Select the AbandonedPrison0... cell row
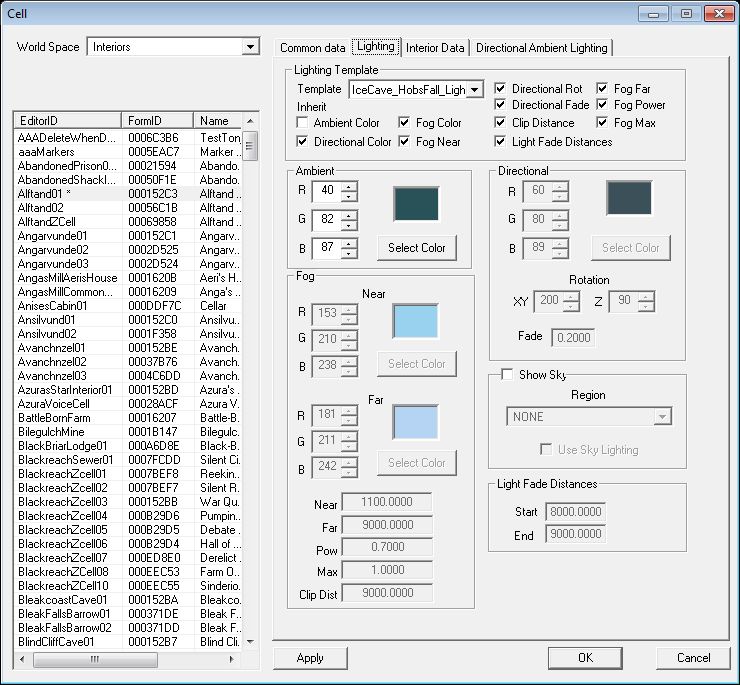This screenshot has width=740, height=685. point(128,166)
